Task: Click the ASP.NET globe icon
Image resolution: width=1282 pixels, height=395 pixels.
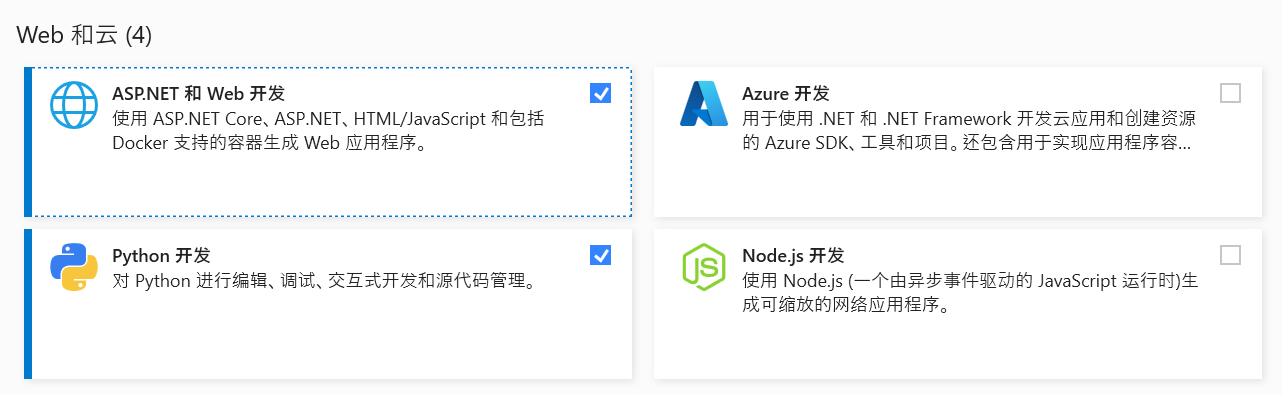Action: click(74, 104)
